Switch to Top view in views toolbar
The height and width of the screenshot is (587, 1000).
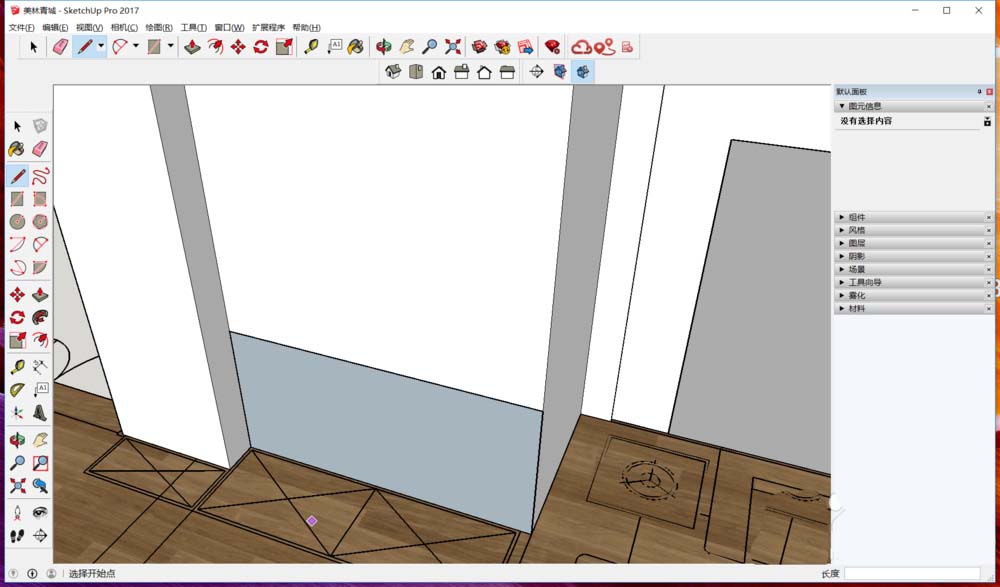tap(416, 72)
